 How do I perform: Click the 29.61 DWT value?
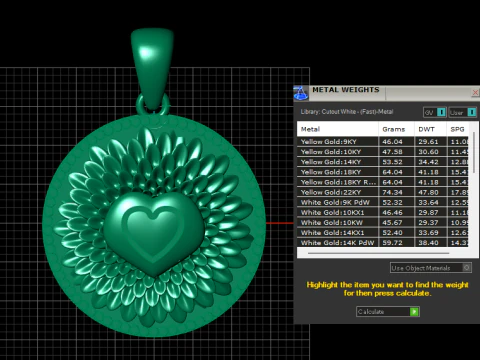pyautogui.click(x=428, y=142)
